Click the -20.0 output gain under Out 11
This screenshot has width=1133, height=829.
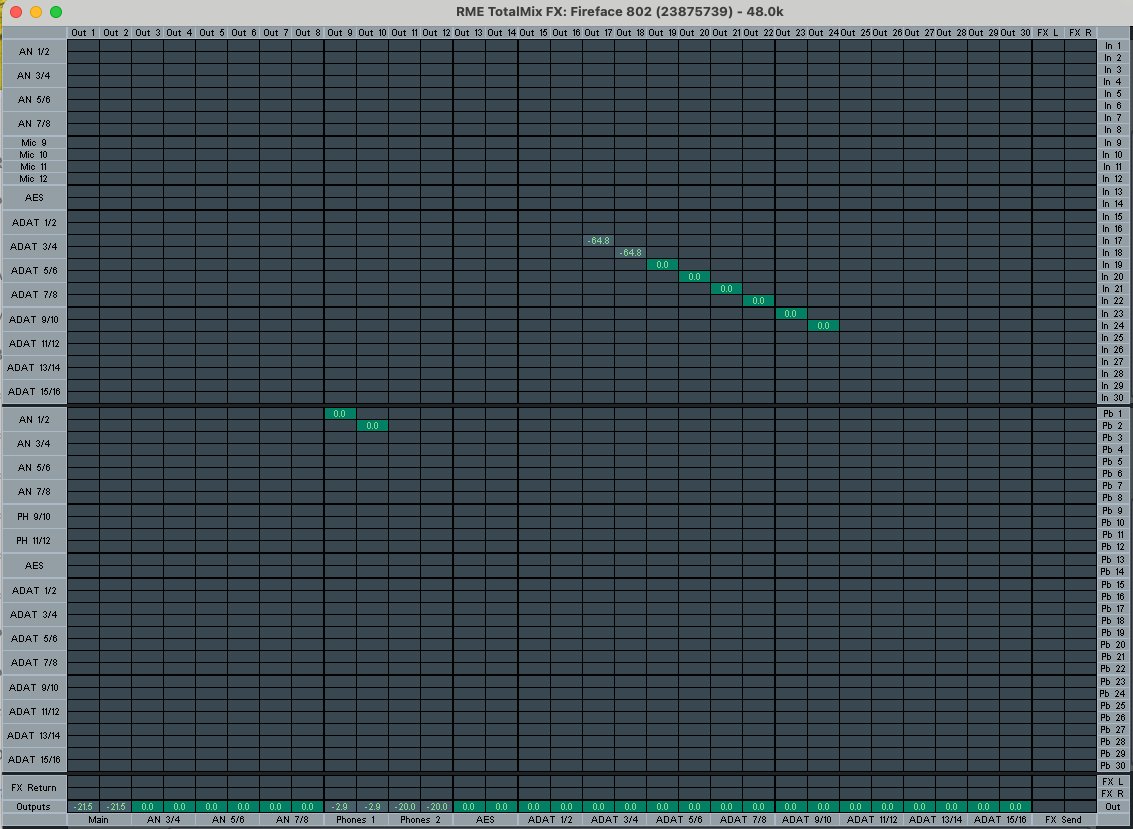404,807
